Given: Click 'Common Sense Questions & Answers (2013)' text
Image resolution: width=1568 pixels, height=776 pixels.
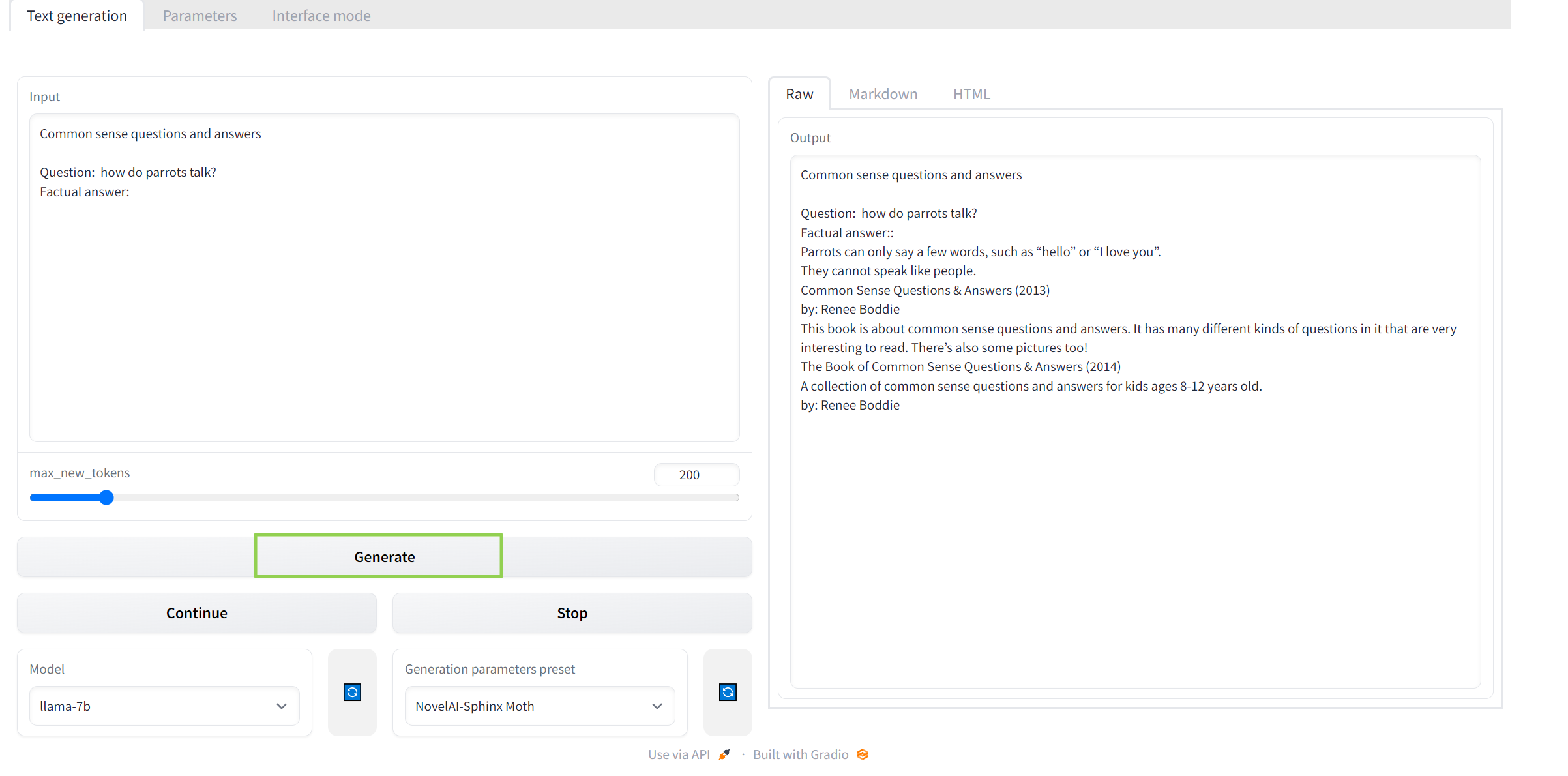Looking at the screenshot, I should (925, 290).
